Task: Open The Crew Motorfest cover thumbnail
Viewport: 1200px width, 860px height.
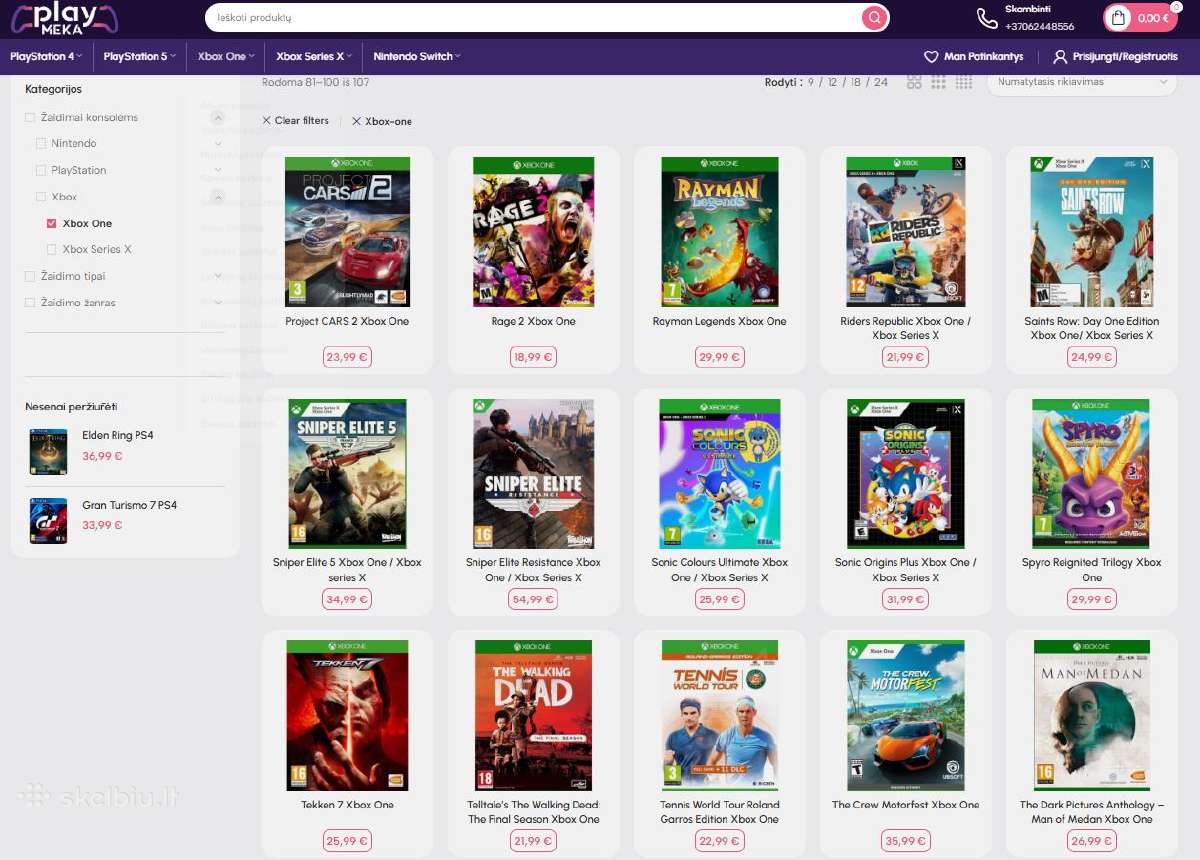Action: point(906,716)
